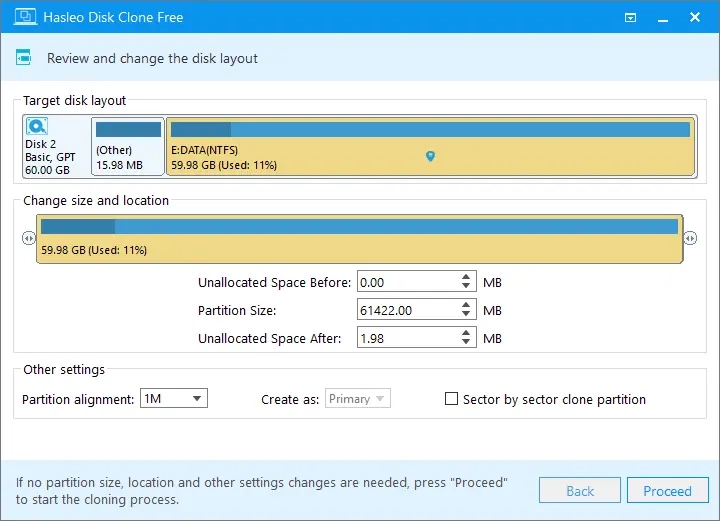Select the E:DATA(NTFS) partition block

(x=430, y=146)
